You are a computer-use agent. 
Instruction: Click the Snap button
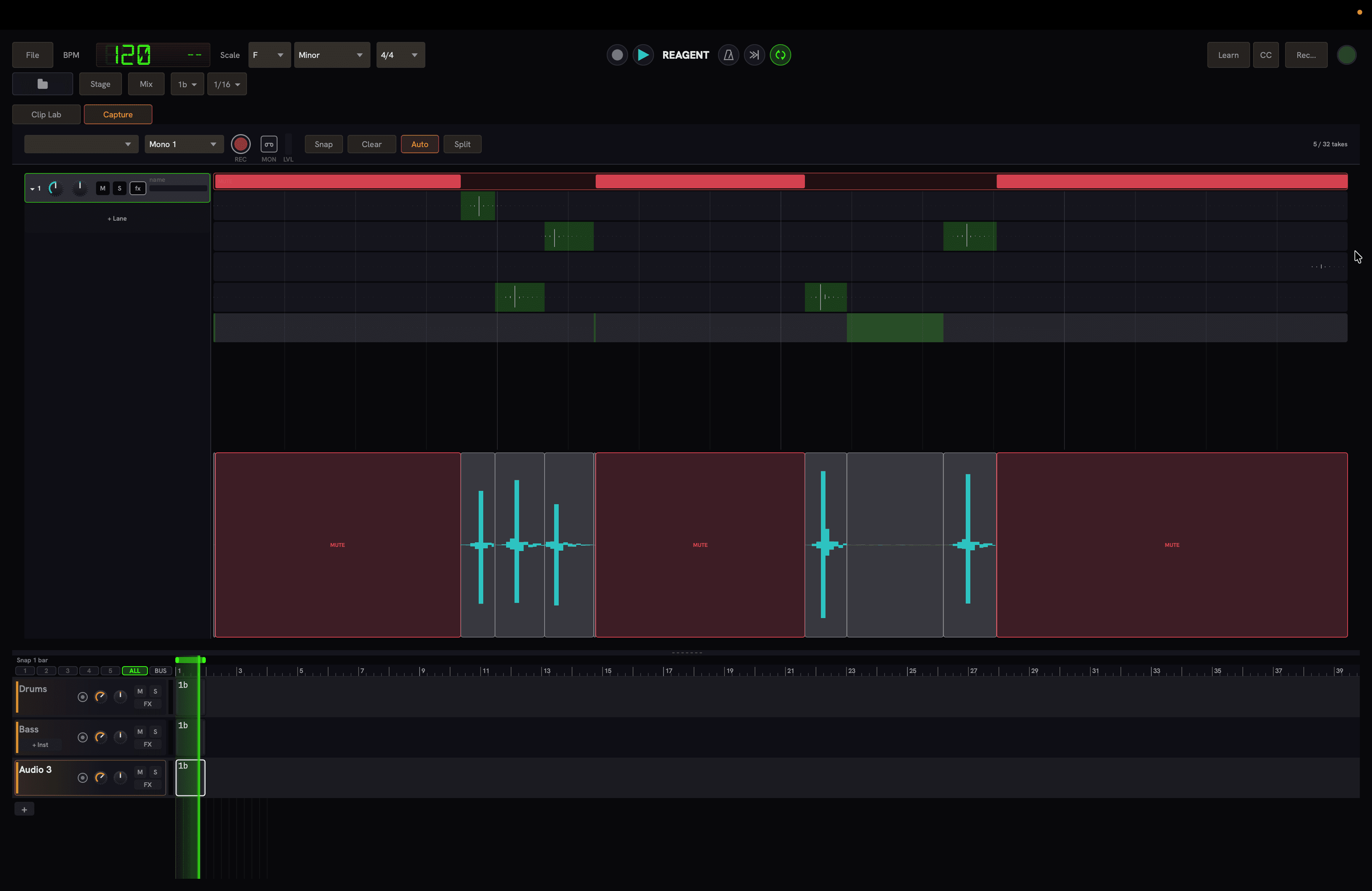point(324,144)
